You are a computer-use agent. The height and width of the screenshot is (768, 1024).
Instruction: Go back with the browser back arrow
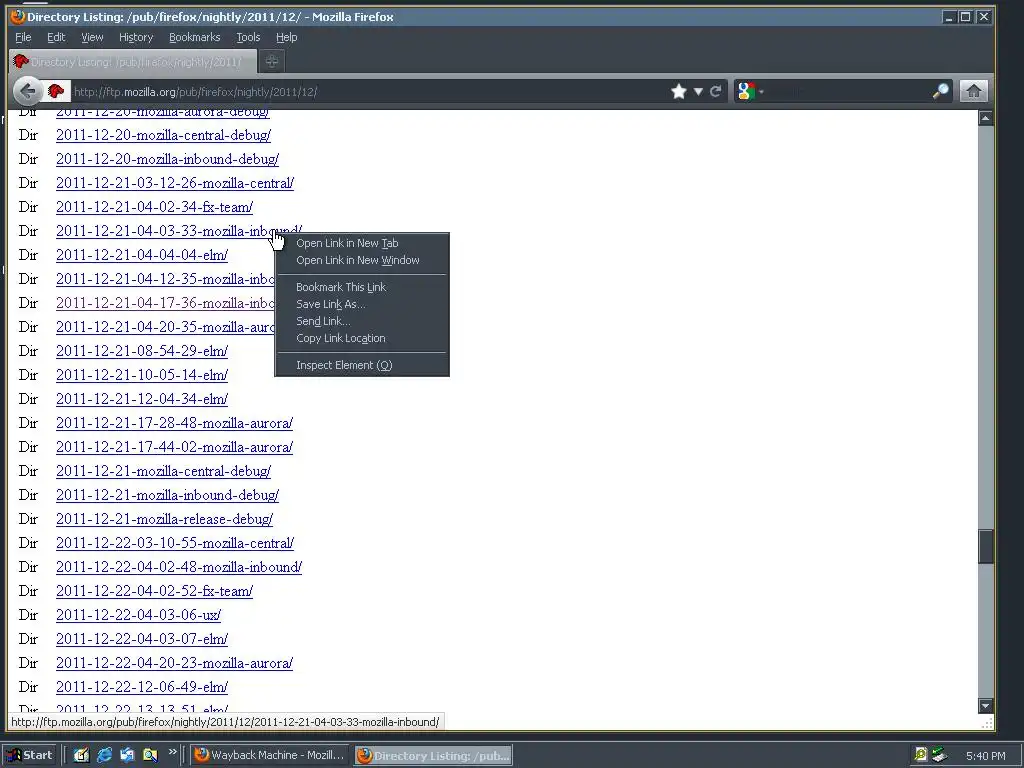[x=27, y=91]
